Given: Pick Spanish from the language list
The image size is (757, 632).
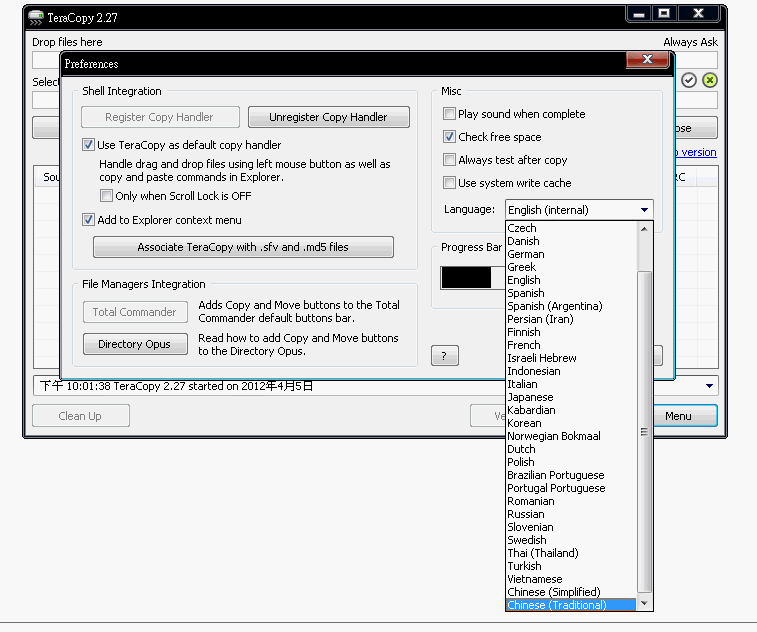Looking at the screenshot, I should [571, 293].
